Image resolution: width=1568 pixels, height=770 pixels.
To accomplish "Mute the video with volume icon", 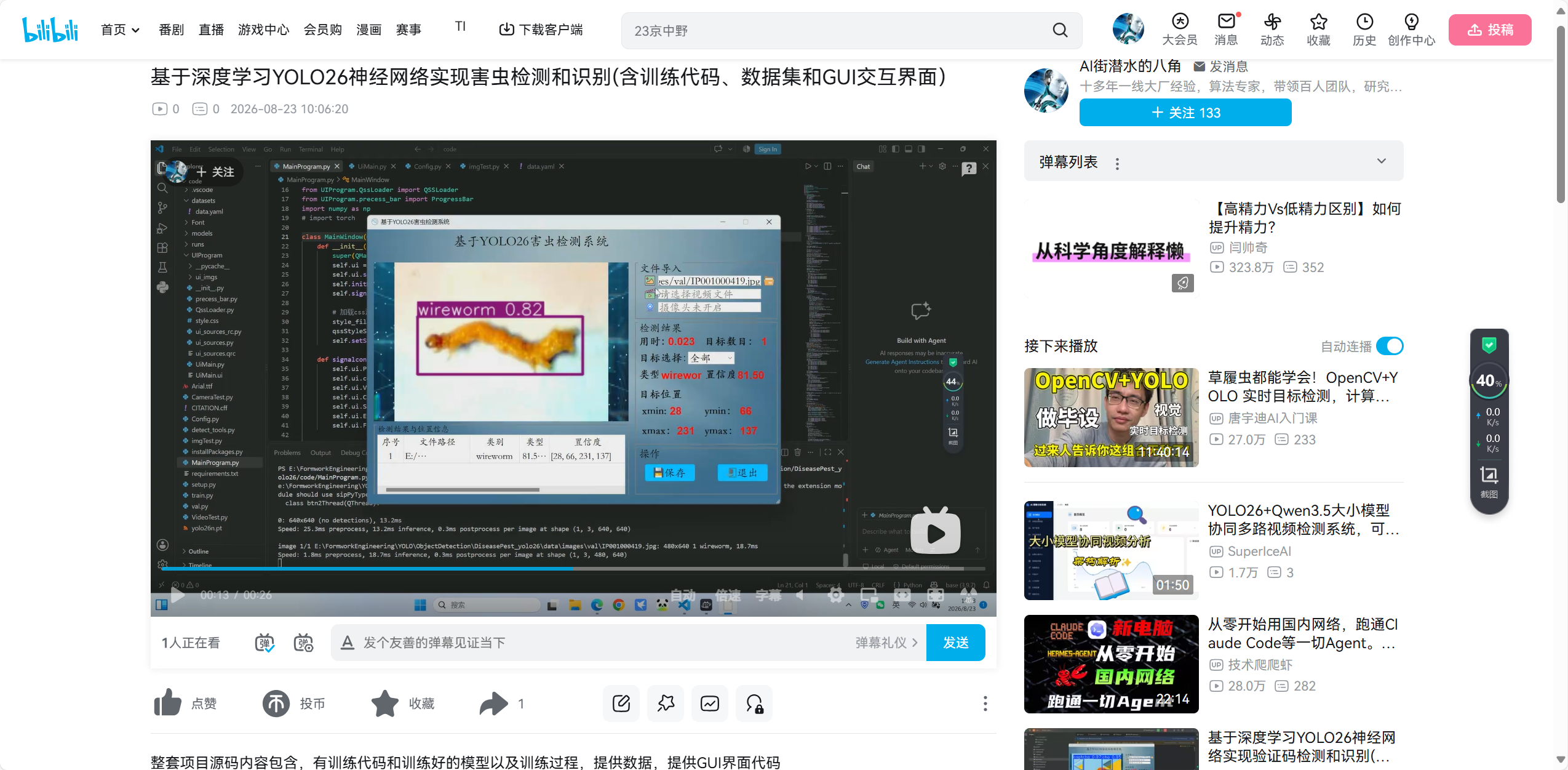I will tap(800, 595).
